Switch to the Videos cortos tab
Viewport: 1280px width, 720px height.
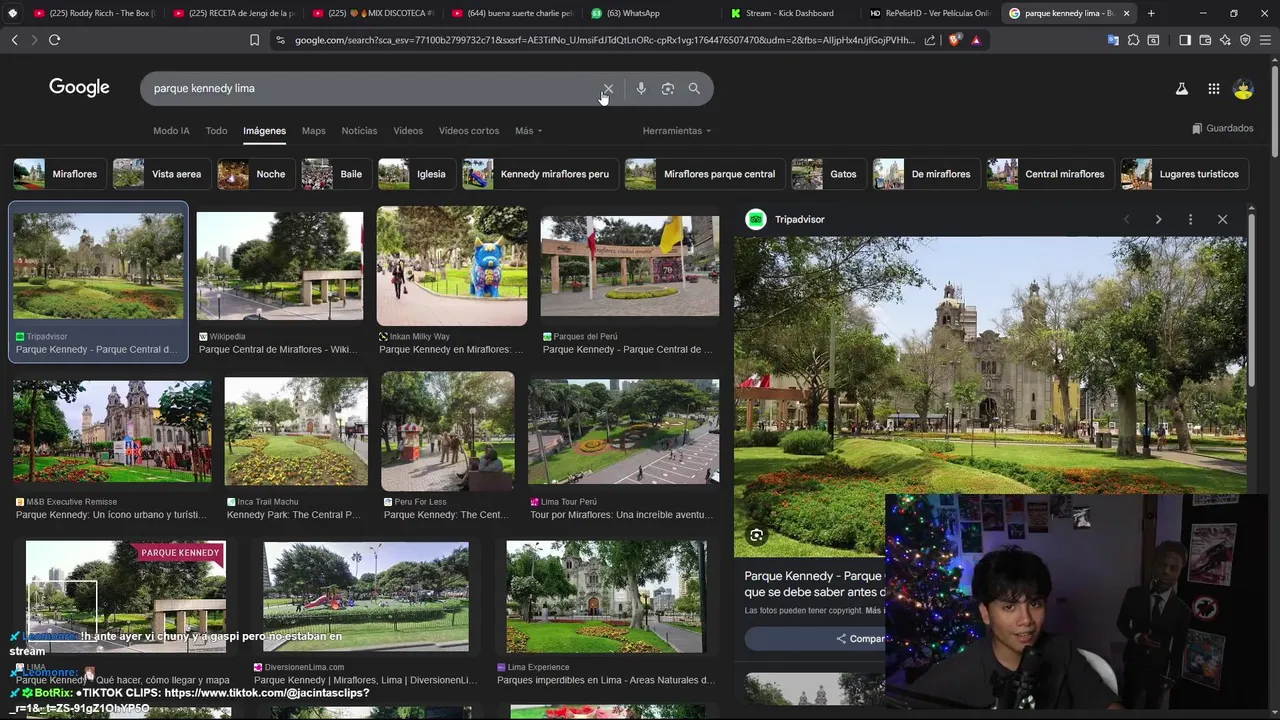[469, 131]
